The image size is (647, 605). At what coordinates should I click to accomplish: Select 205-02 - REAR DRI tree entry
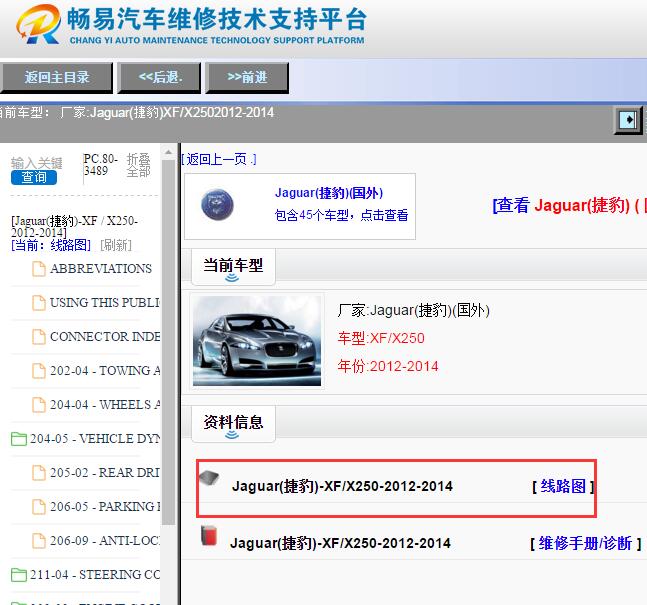[105, 473]
